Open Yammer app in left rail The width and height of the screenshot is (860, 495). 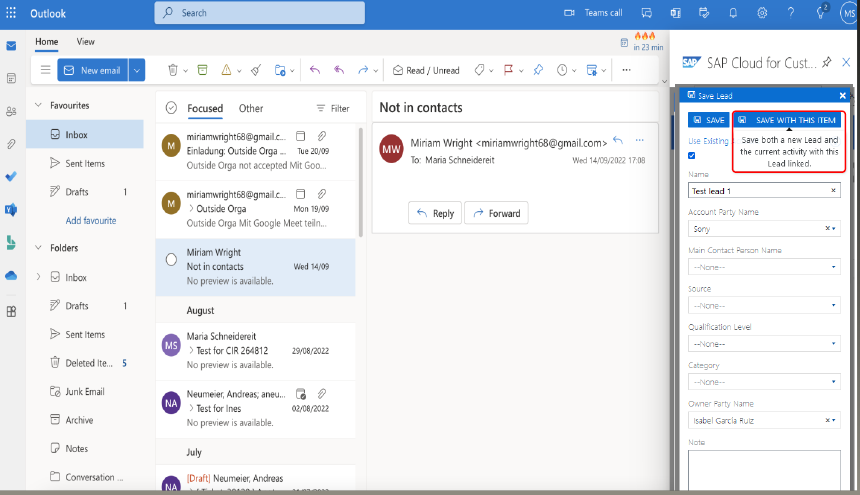(11, 209)
